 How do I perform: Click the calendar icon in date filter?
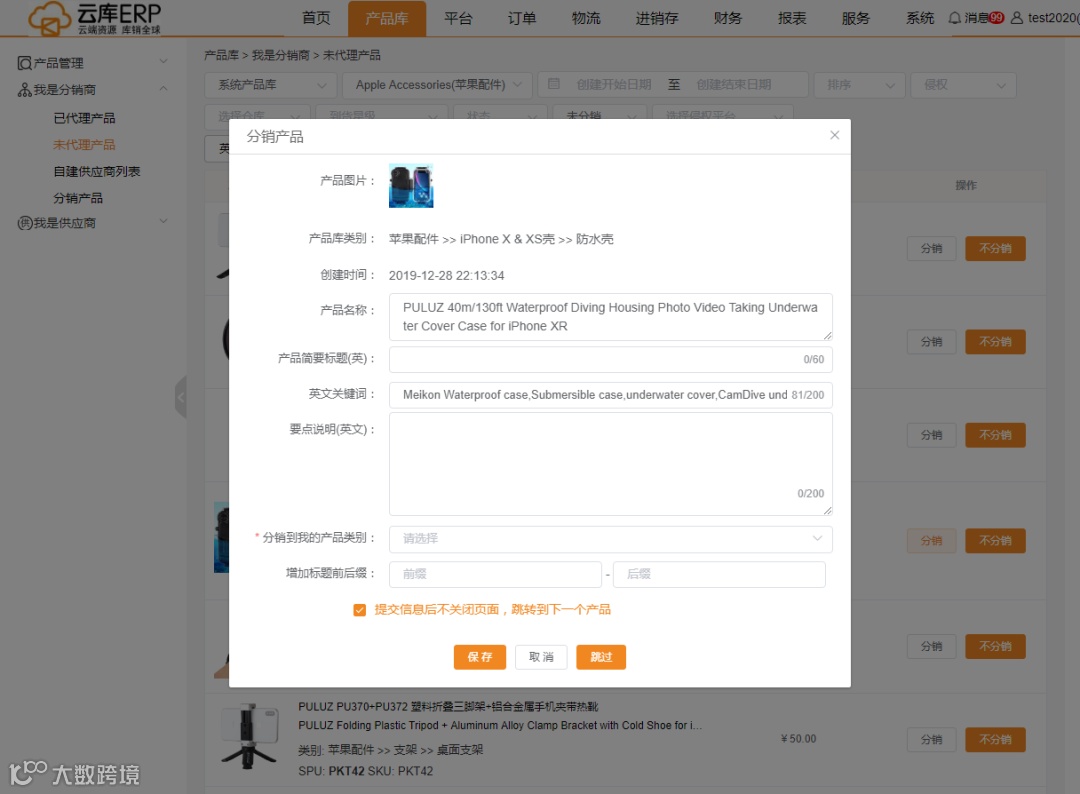[553, 84]
